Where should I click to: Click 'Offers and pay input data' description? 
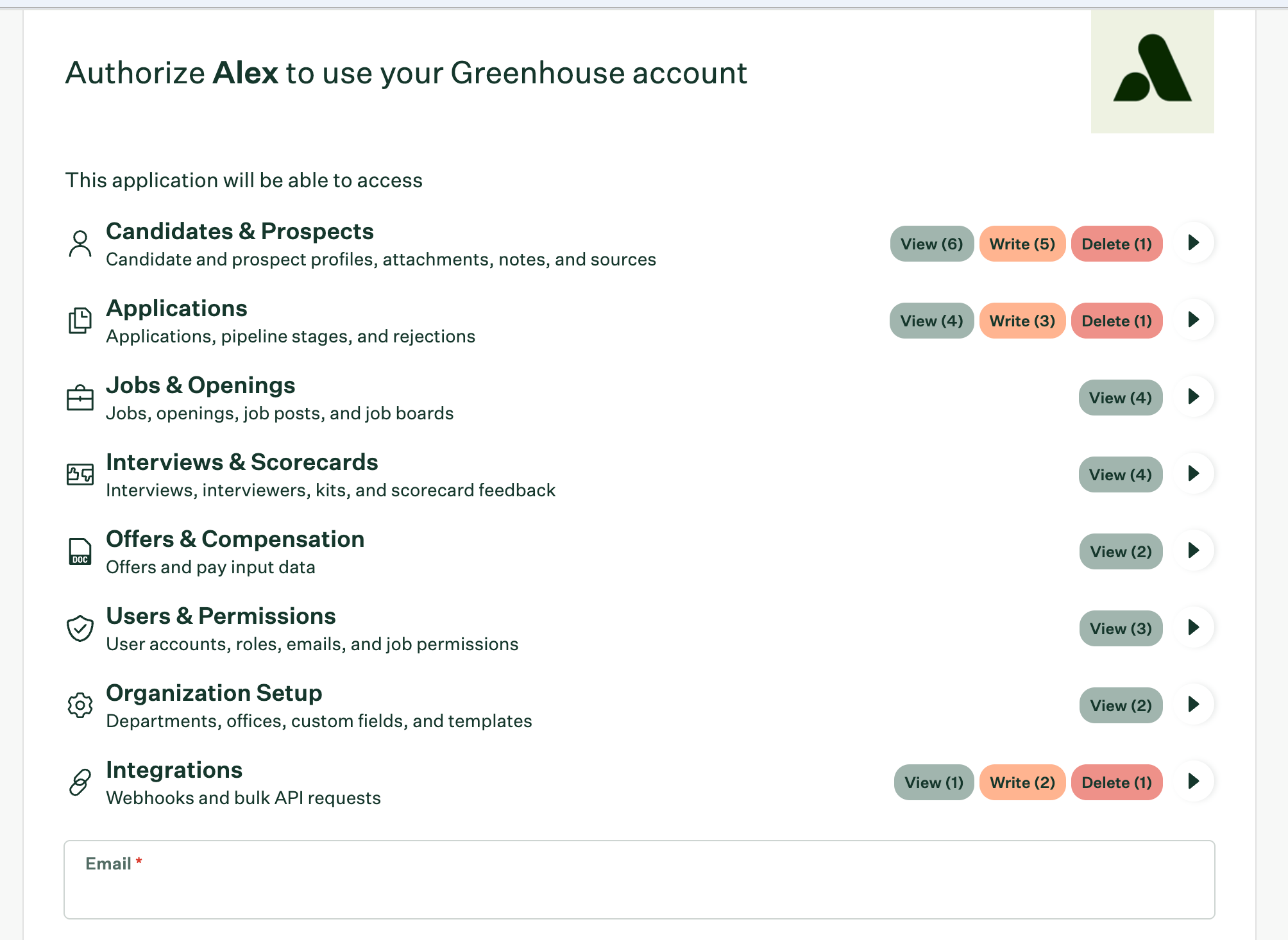(x=210, y=567)
